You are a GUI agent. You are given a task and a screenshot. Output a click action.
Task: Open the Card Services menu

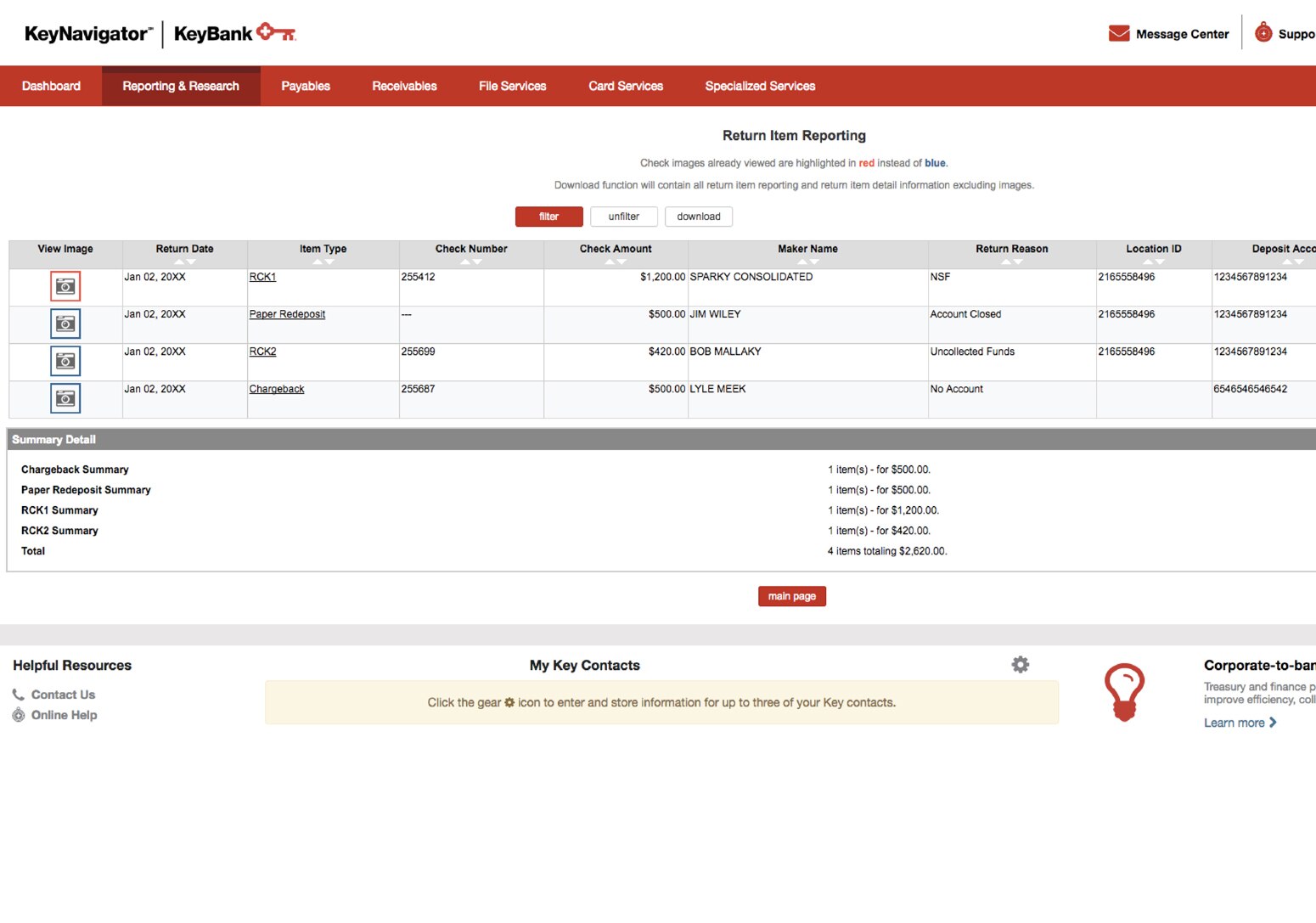point(625,86)
